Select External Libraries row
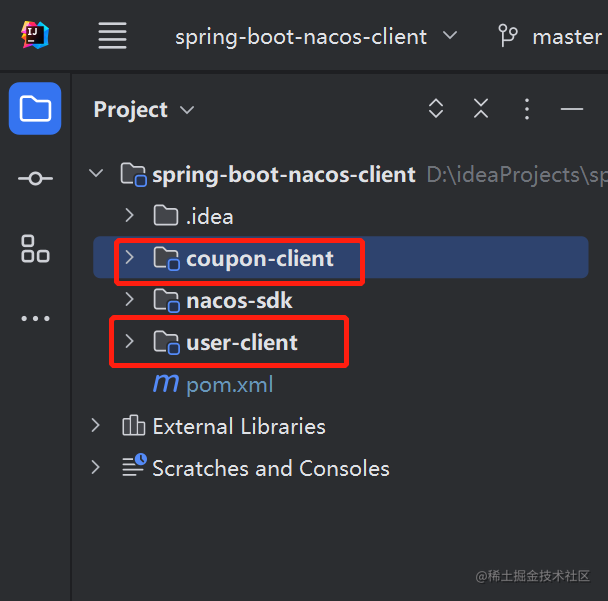The width and height of the screenshot is (608, 601). 341,427
